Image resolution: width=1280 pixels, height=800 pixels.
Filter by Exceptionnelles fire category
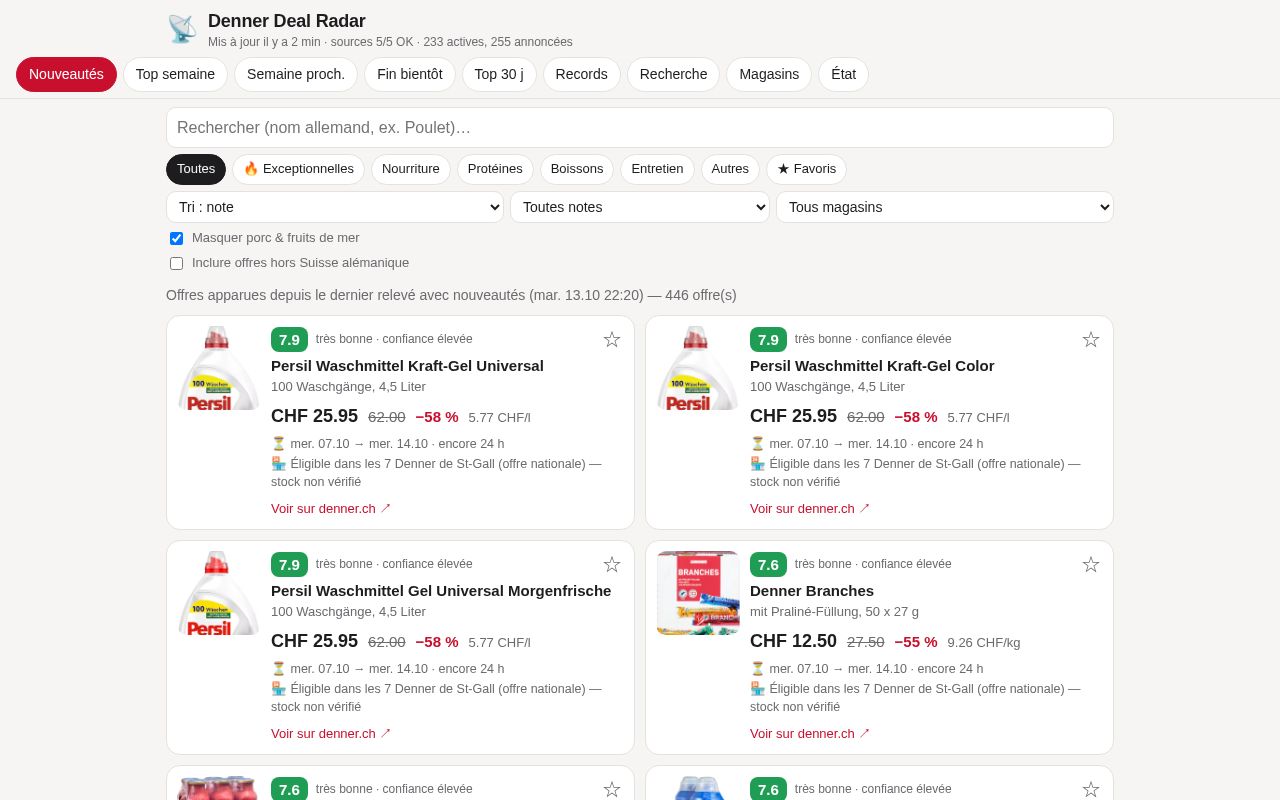[x=298, y=169]
